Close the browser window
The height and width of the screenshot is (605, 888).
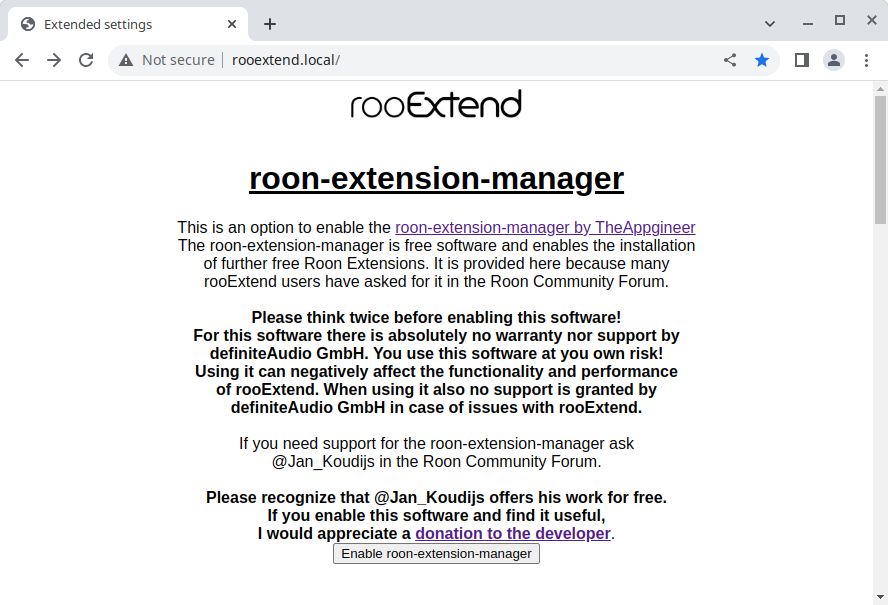[x=872, y=20]
